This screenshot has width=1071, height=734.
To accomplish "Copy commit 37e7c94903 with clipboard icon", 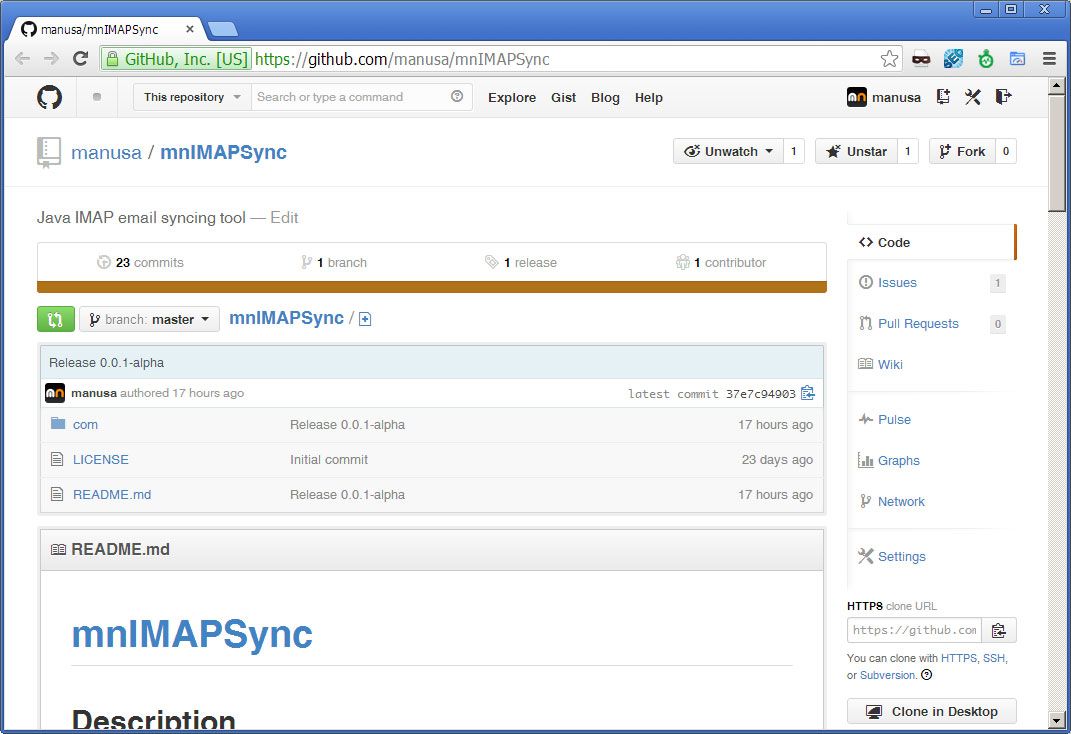I will pyautogui.click(x=808, y=393).
